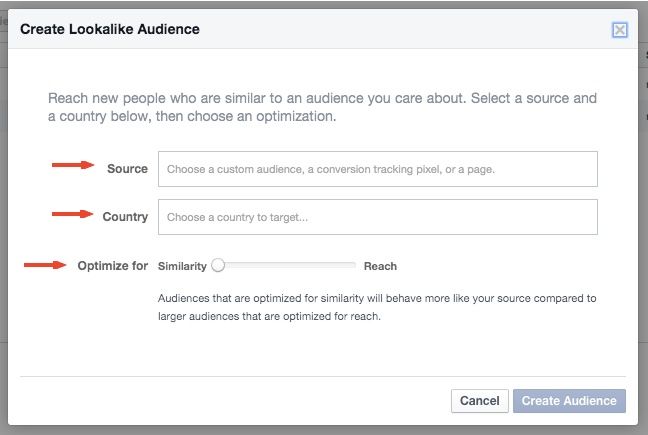Click the helper text below the slider
Viewport: 648px width, 435px height.
tap(377, 307)
